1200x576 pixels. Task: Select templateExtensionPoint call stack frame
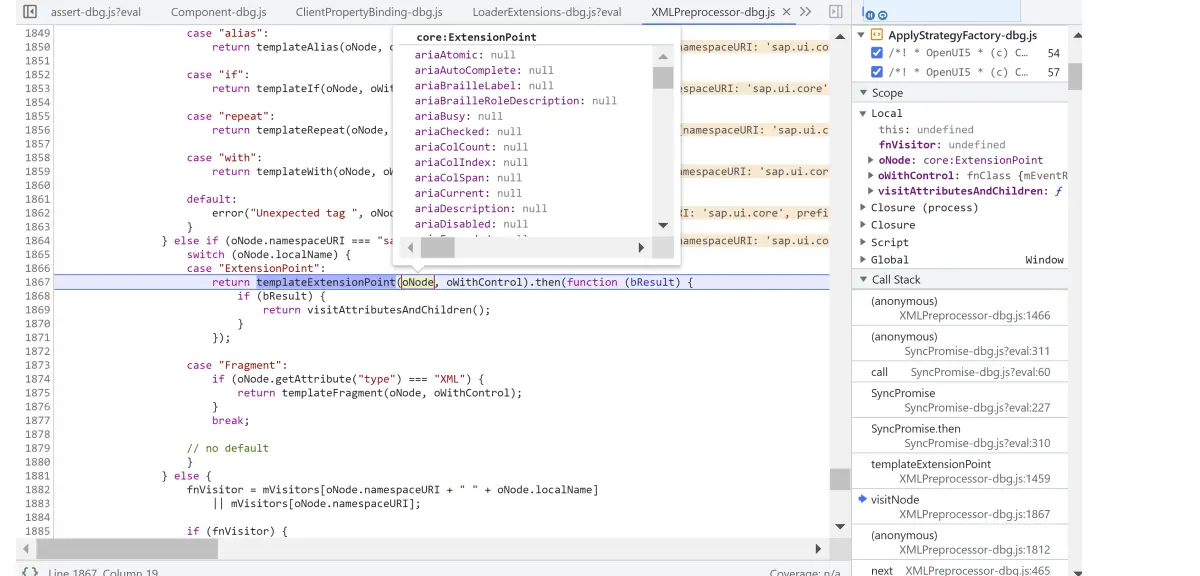click(960, 471)
